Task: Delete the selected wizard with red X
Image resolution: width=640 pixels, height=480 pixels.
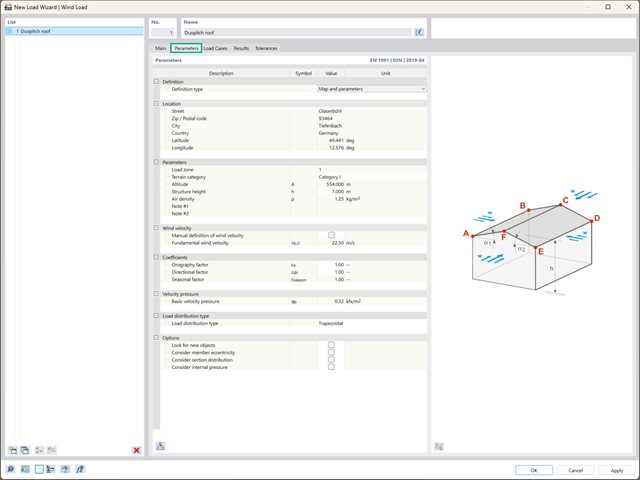Action: (x=136, y=450)
